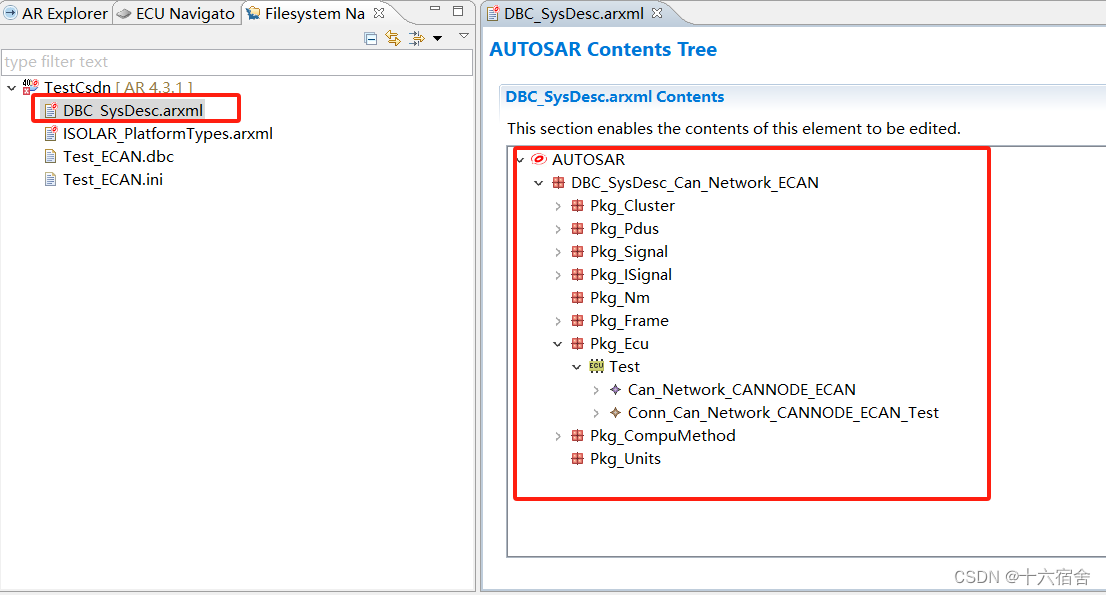
Task: Expand Conn_Can_Network_CANNODE_ECAN_Test connector node
Action: point(596,414)
